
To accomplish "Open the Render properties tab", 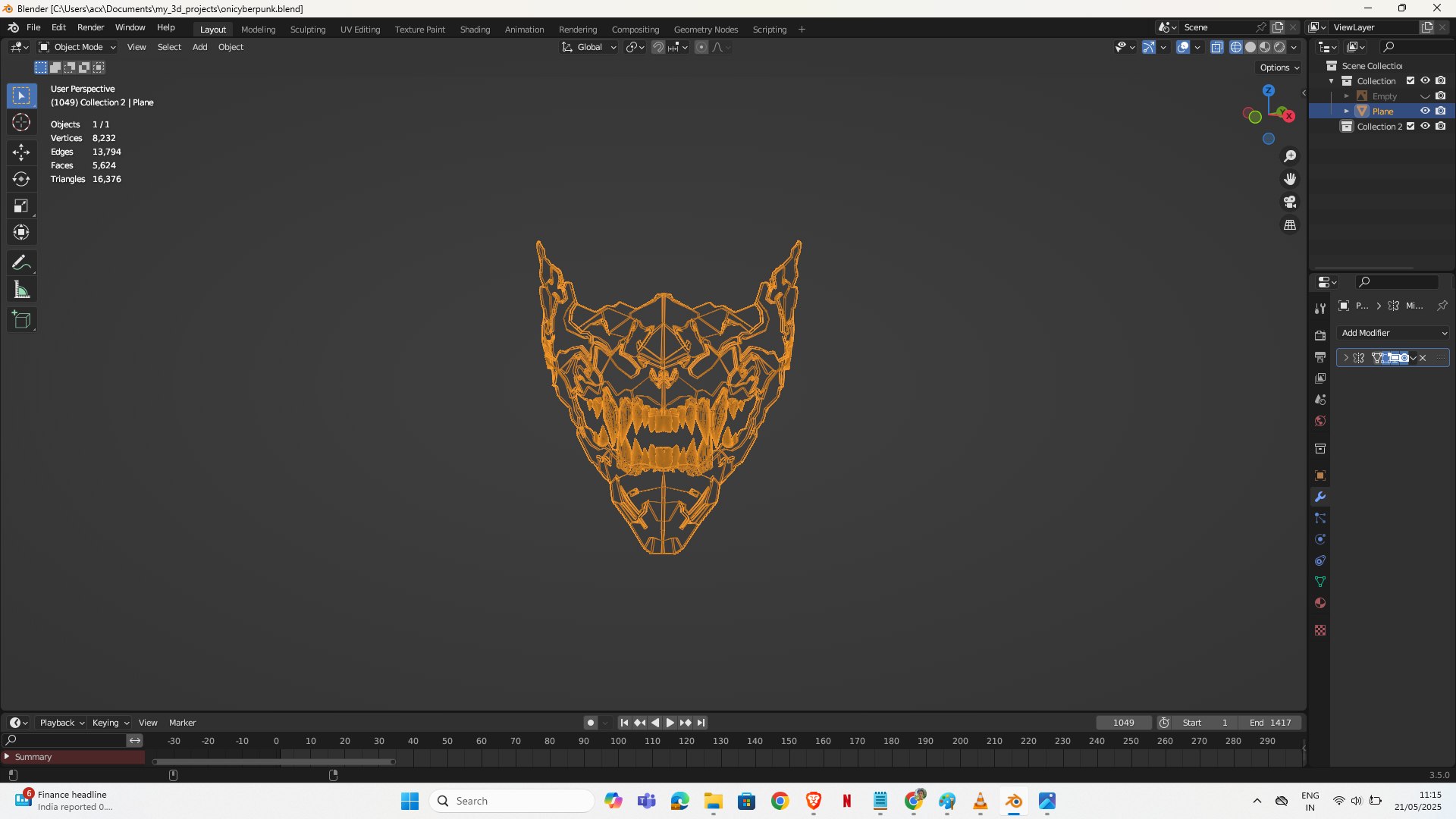I will point(1320,335).
